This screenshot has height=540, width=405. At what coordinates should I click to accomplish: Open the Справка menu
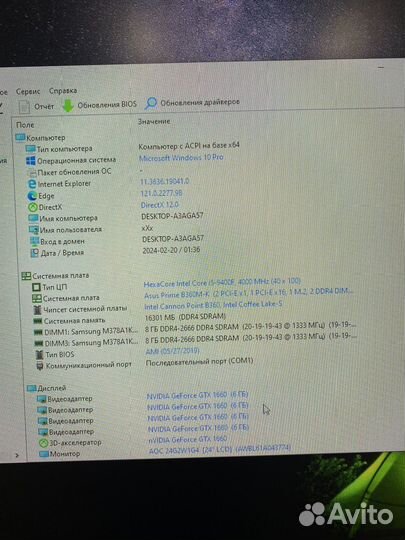[63, 91]
